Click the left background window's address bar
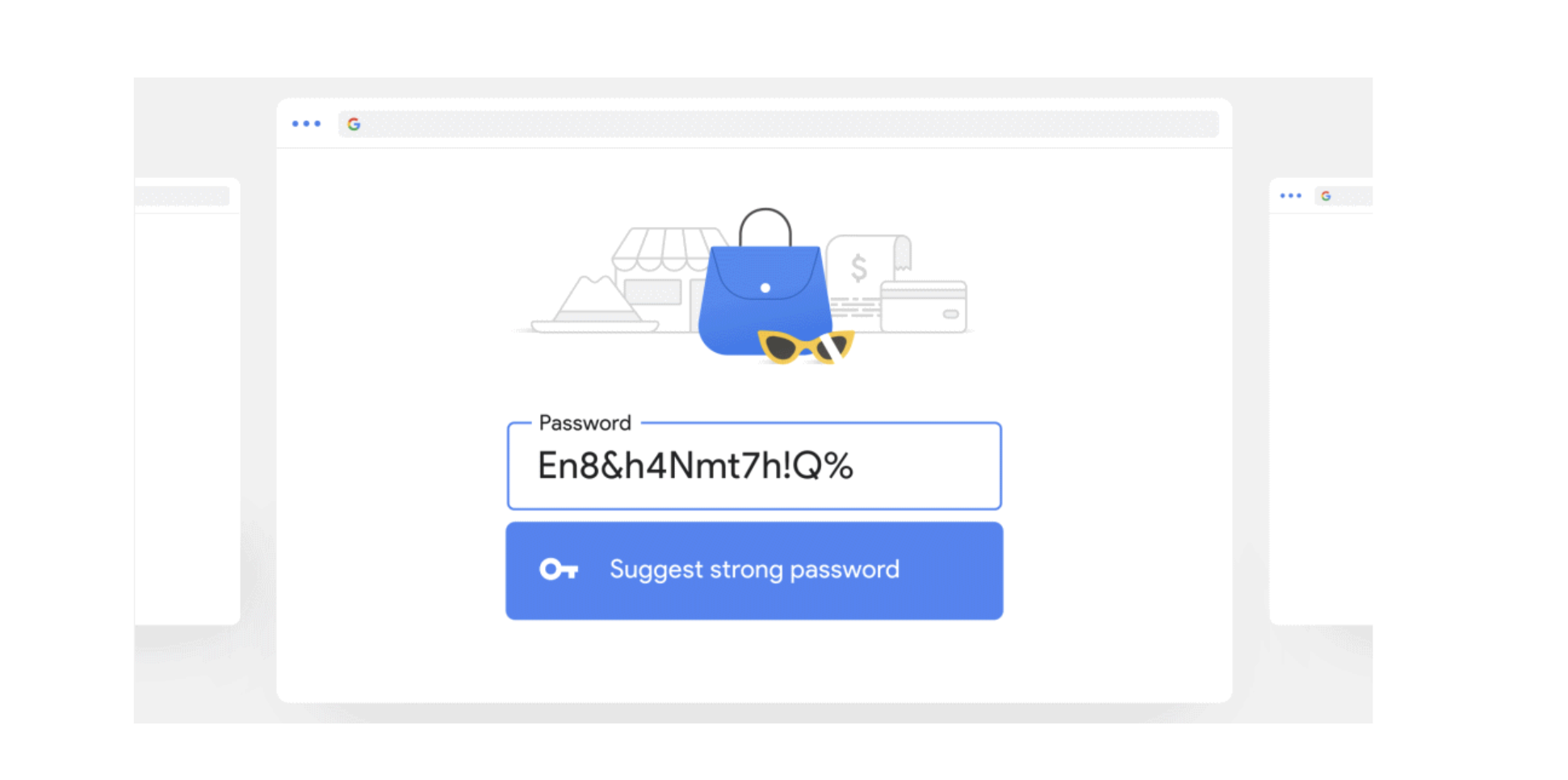1568x780 pixels. tap(182, 196)
